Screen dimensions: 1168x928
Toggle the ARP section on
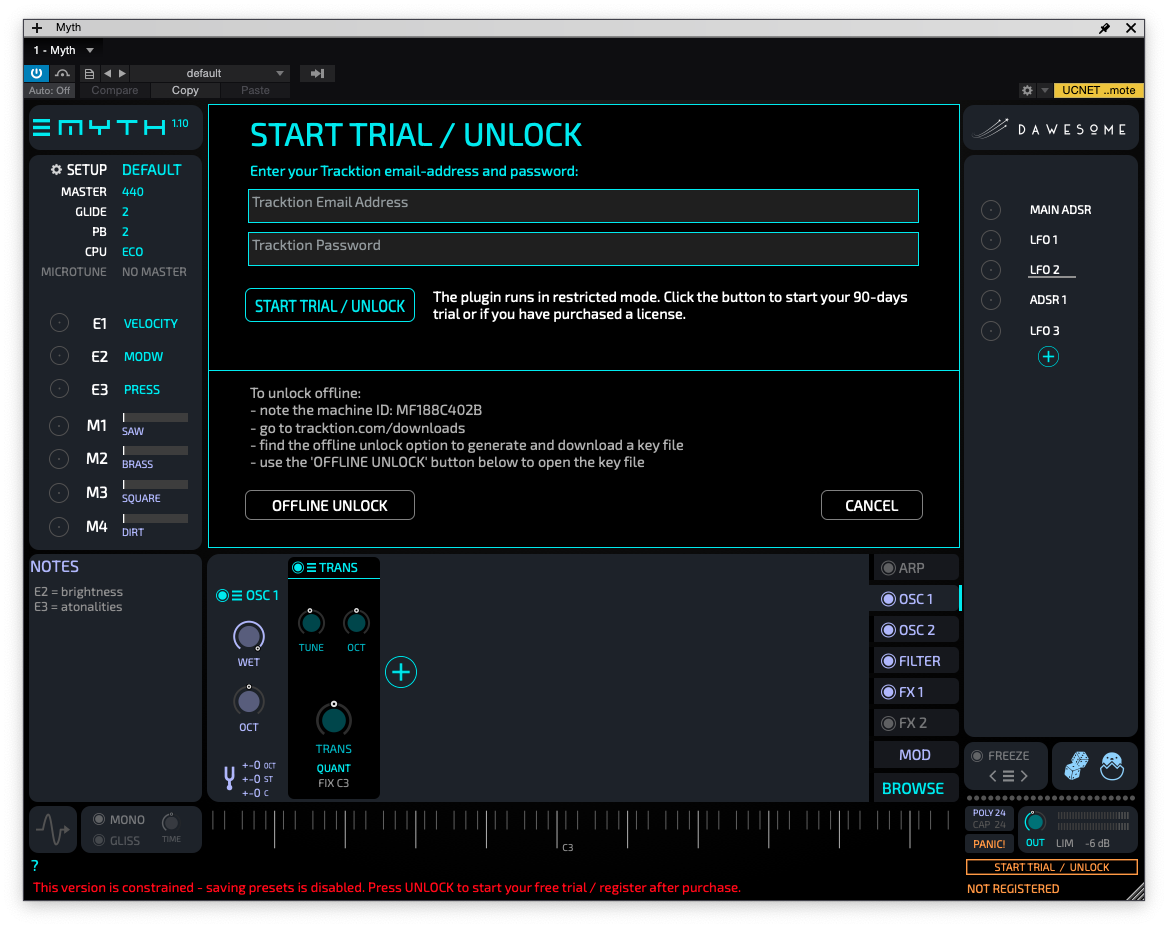click(888, 568)
